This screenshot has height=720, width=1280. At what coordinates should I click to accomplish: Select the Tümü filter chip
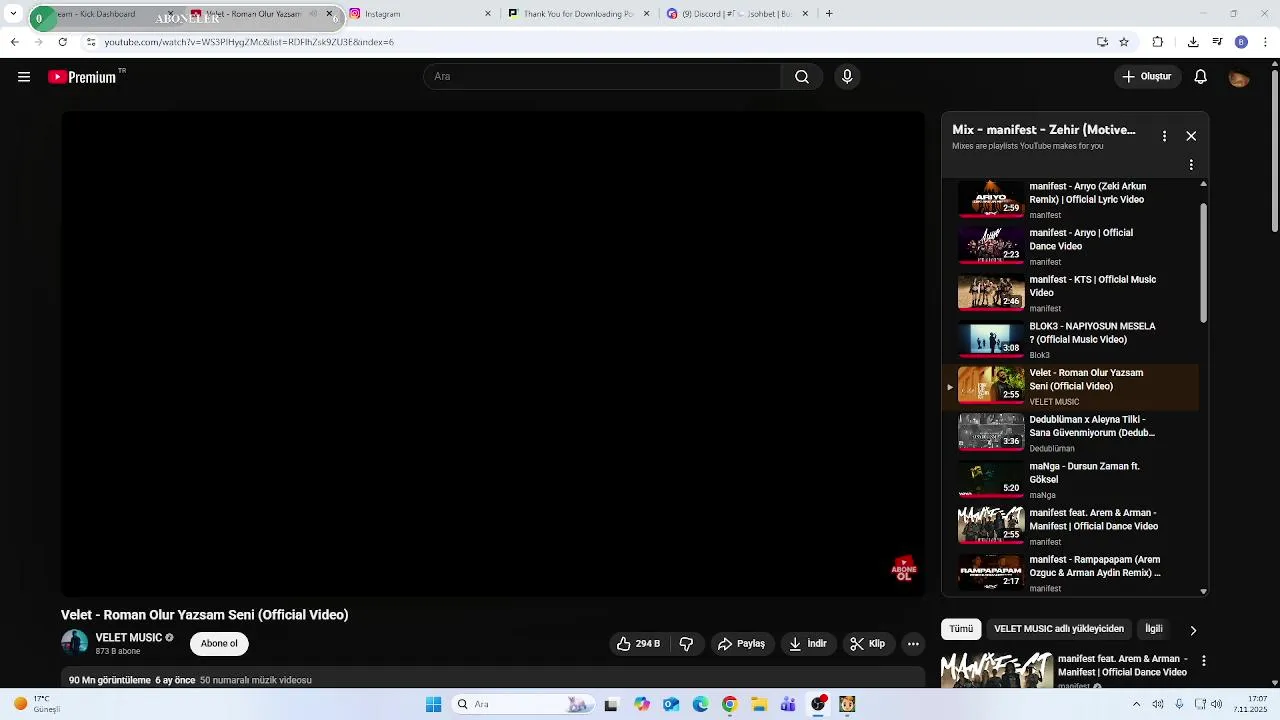(x=961, y=629)
